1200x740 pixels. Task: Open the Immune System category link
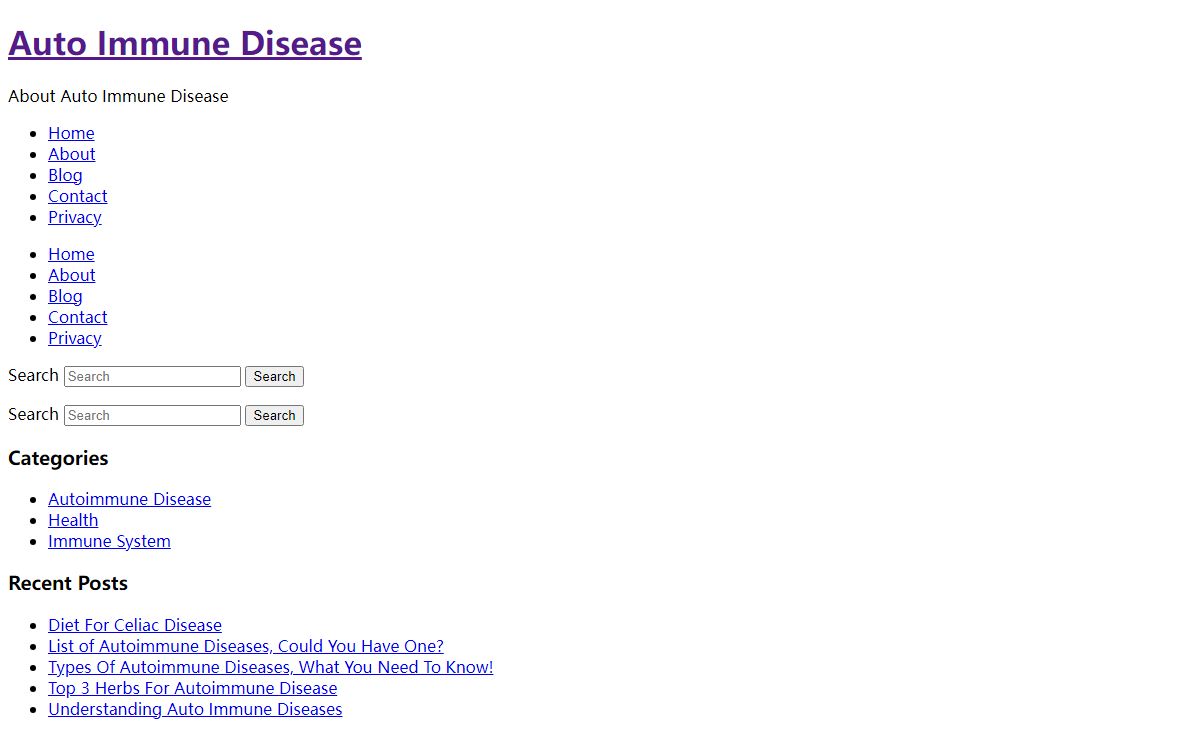point(109,541)
